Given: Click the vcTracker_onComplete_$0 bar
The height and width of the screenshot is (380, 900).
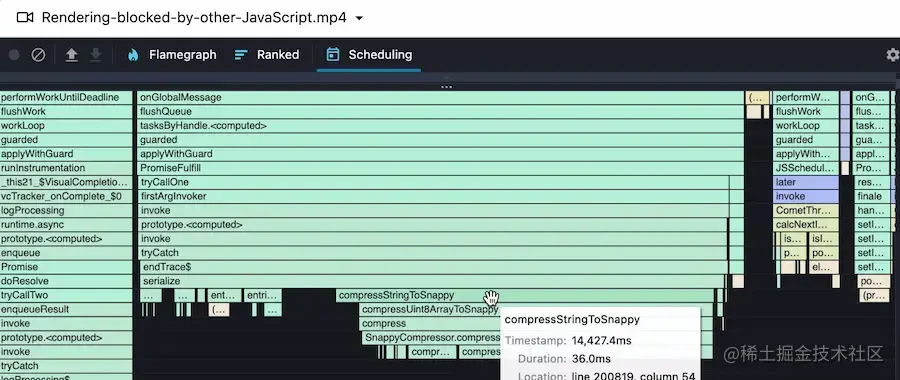Looking at the screenshot, I should [66, 196].
